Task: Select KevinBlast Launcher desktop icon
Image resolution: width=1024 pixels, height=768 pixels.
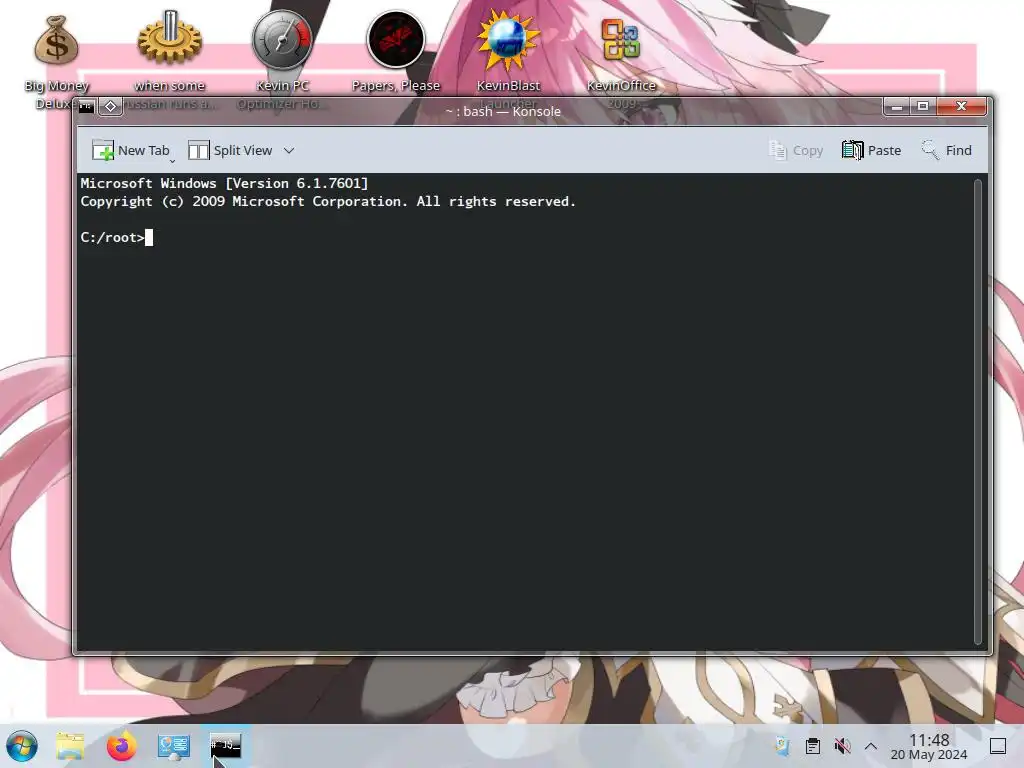Action: pos(508,59)
